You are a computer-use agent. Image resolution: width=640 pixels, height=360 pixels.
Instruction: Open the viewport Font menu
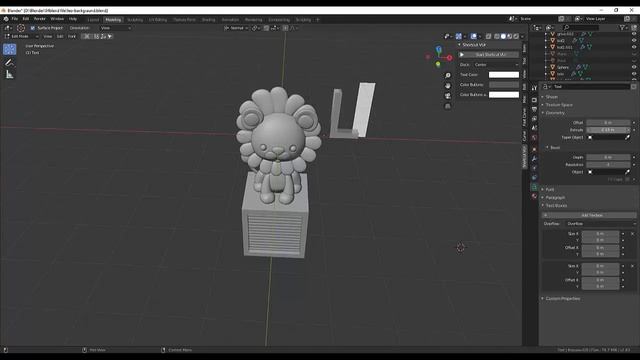pos(72,36)
